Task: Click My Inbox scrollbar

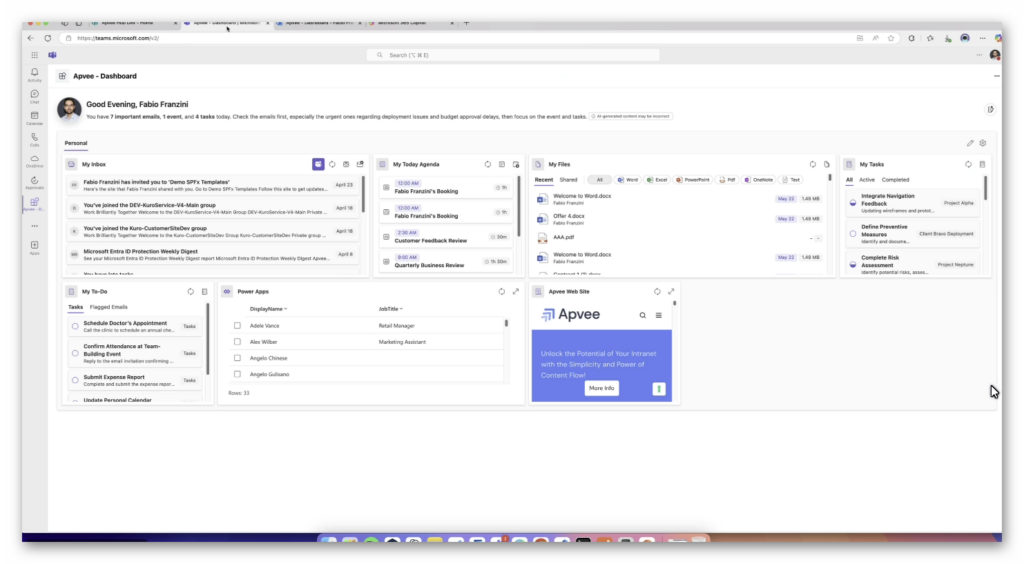Action: tap(364, 195)
